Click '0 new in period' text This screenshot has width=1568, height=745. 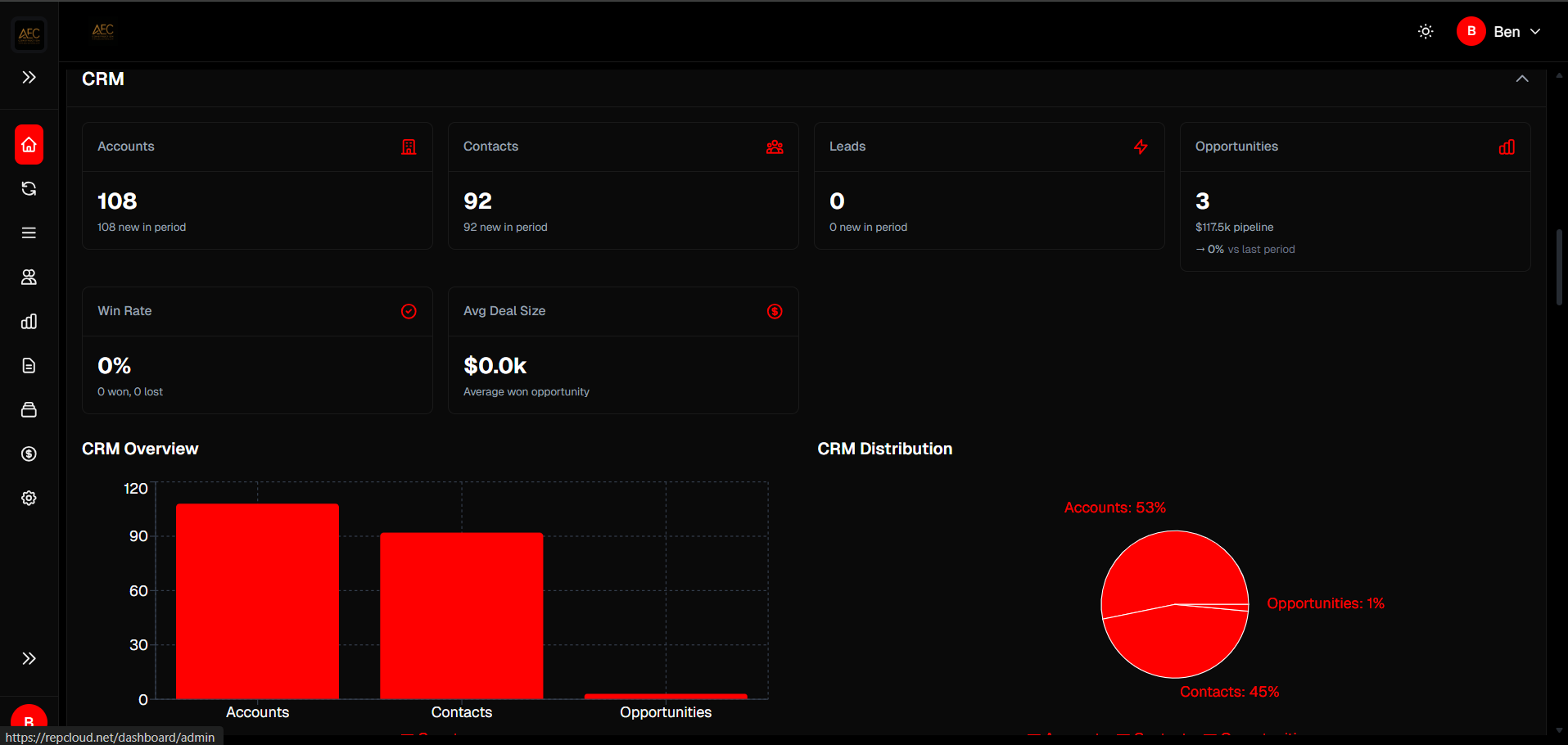point(868,228)
